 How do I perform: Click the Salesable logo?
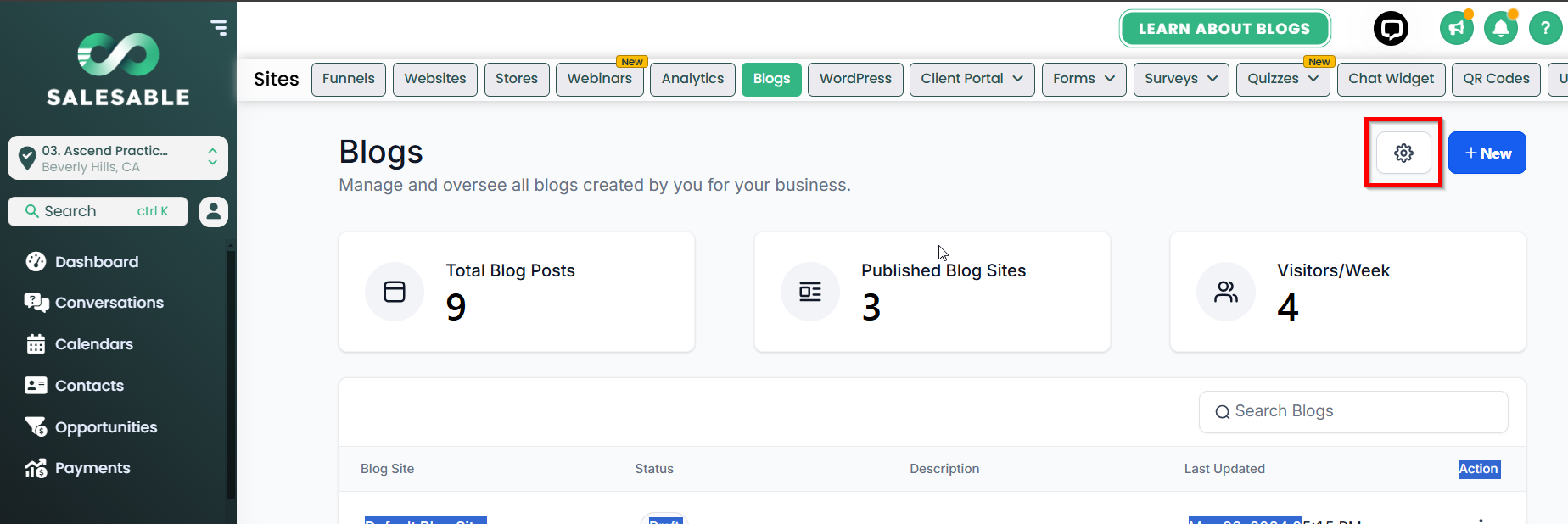click(118, 70)
